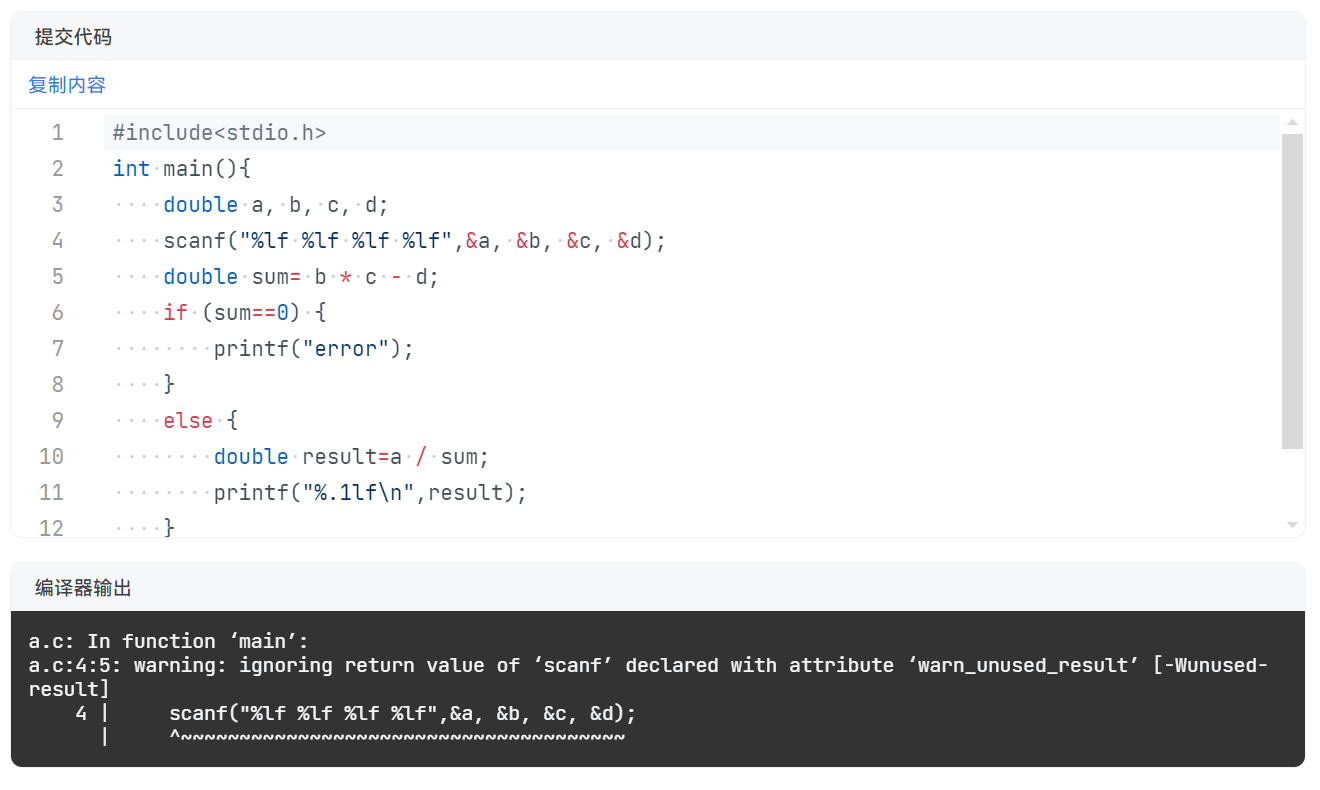The height and width of the screenshot is (790, 1320).
Task: Click the code editor scroll-up arrow
Action: pyautogui.click(x=1292, y=123)
